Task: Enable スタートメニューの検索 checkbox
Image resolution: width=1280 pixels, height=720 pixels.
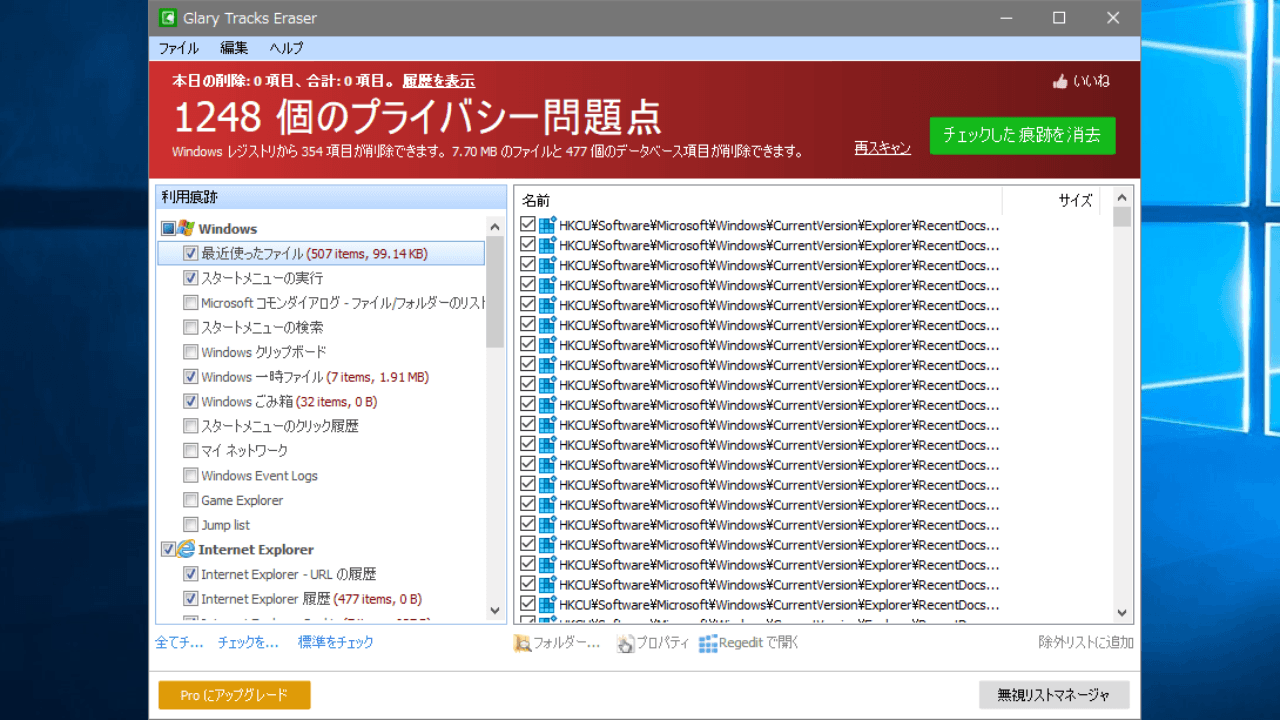Action: pos(191,327)
